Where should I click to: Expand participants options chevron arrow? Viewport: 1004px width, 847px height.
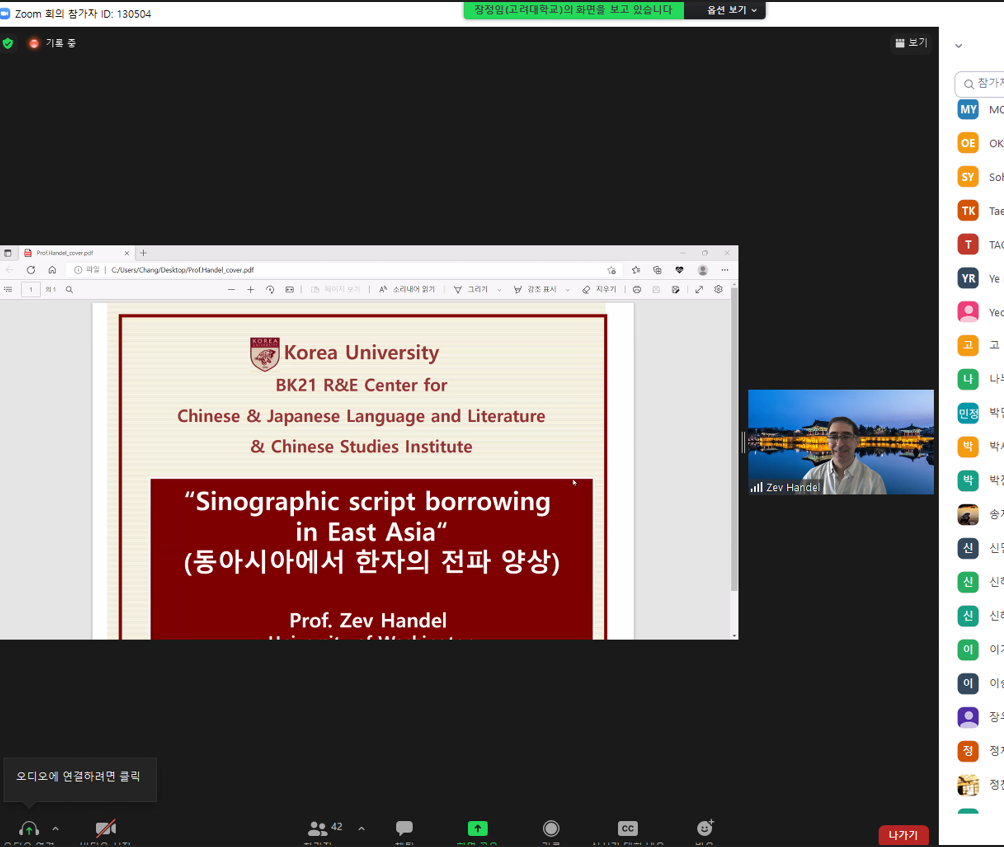coord(361,829)
